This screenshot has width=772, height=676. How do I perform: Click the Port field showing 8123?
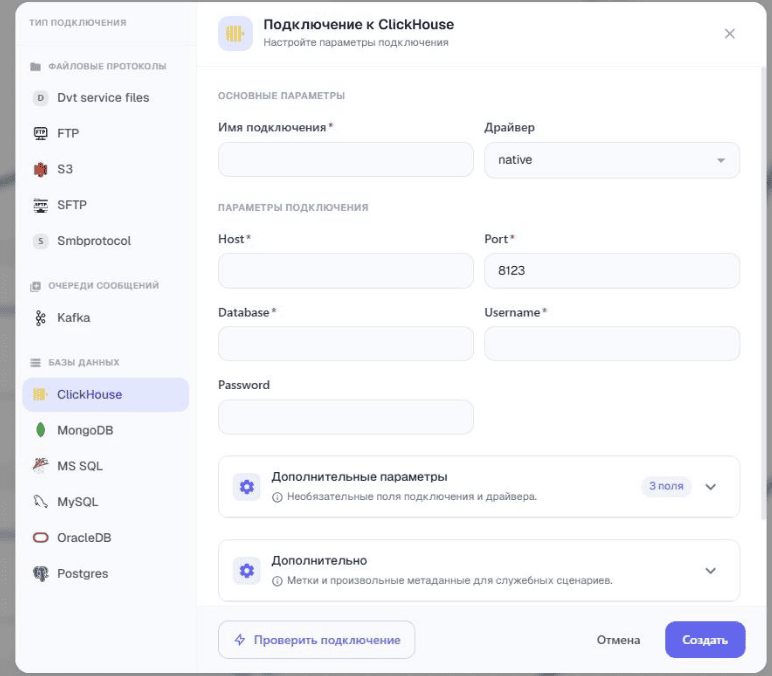tap(612, 271)
